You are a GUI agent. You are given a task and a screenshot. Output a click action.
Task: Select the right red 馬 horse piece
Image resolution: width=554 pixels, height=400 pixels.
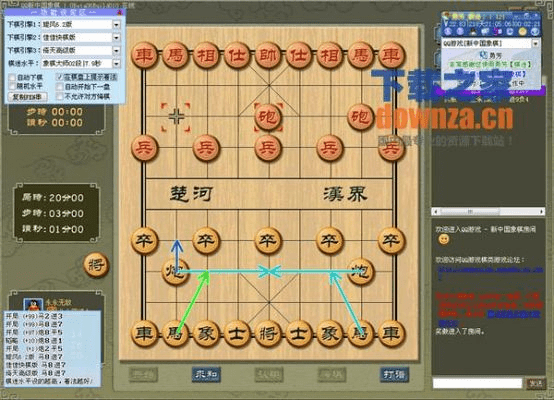click(x=361, y=55)
